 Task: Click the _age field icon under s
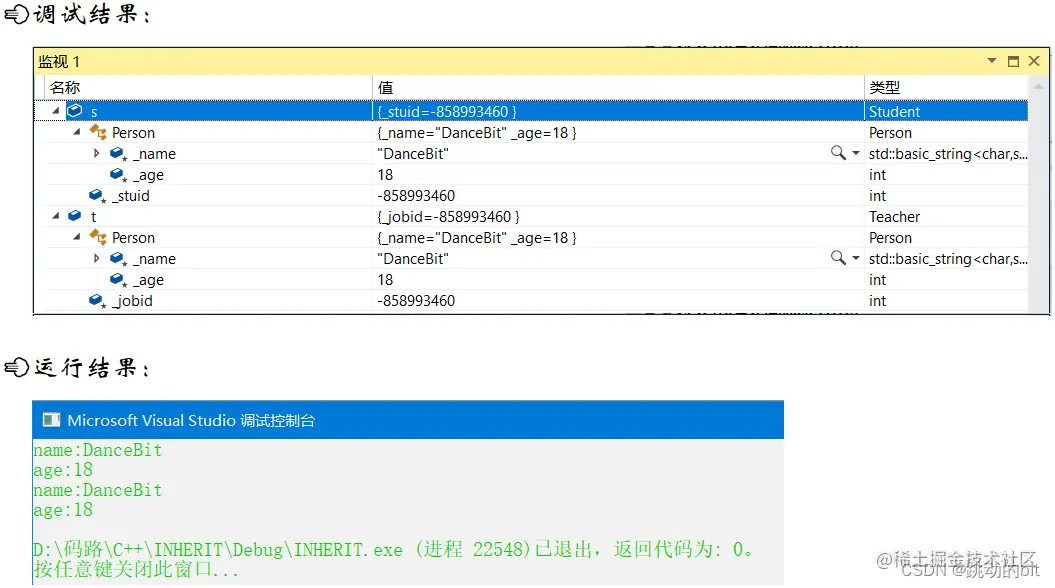pyautogui.click(x=118, y=175)
